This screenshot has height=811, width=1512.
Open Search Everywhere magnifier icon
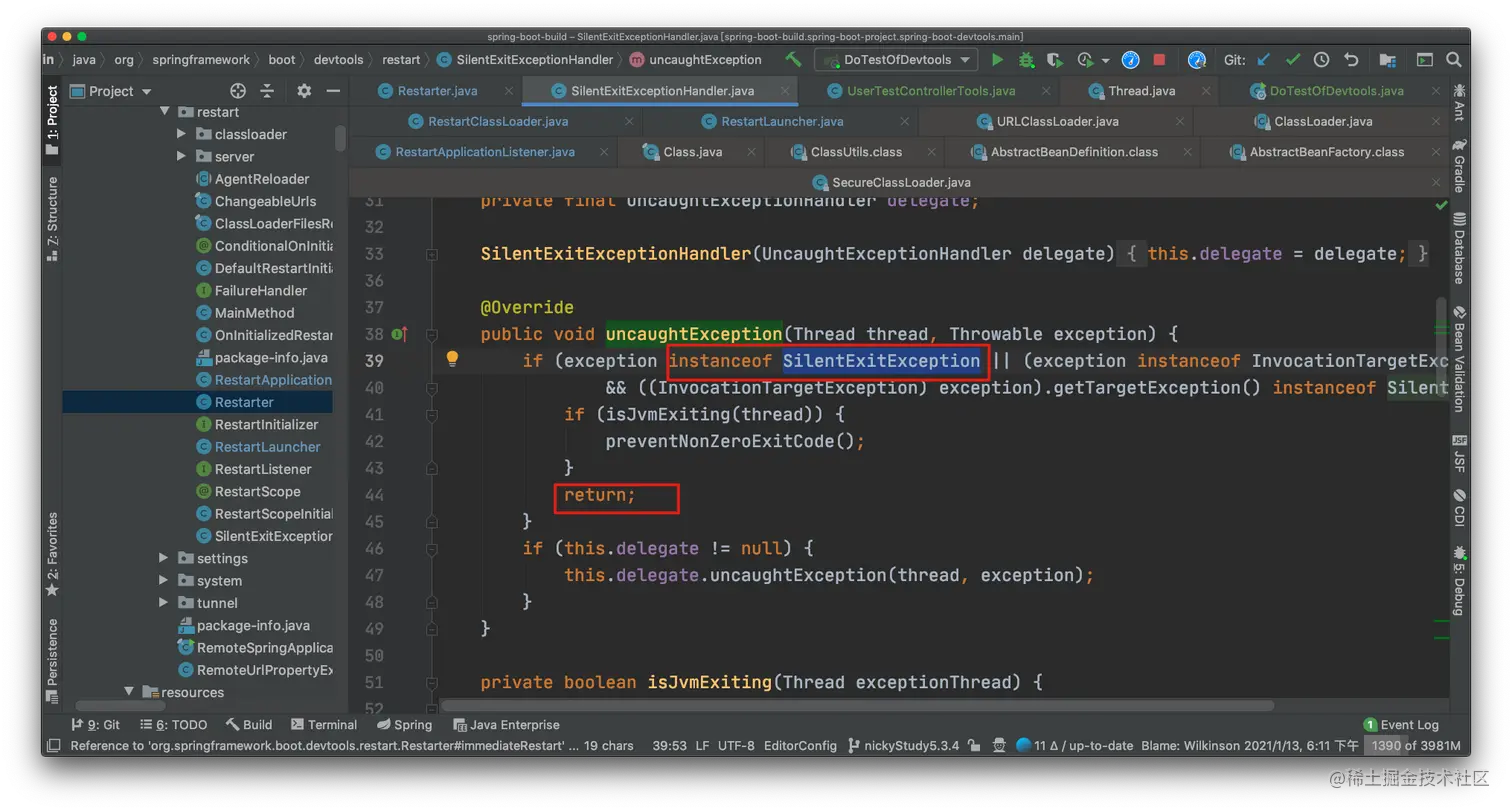[x=1454, y=60]
